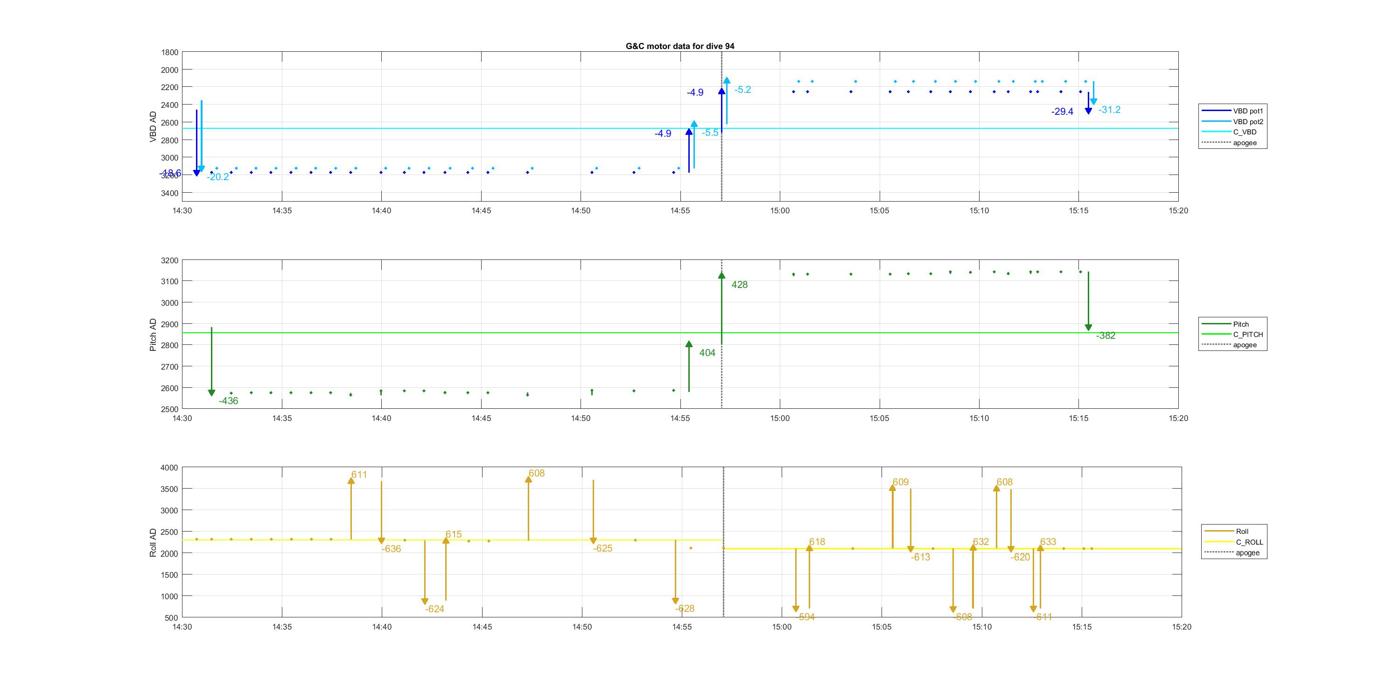Click the 'Roll AD' y-axis label

tap(154, 542)
